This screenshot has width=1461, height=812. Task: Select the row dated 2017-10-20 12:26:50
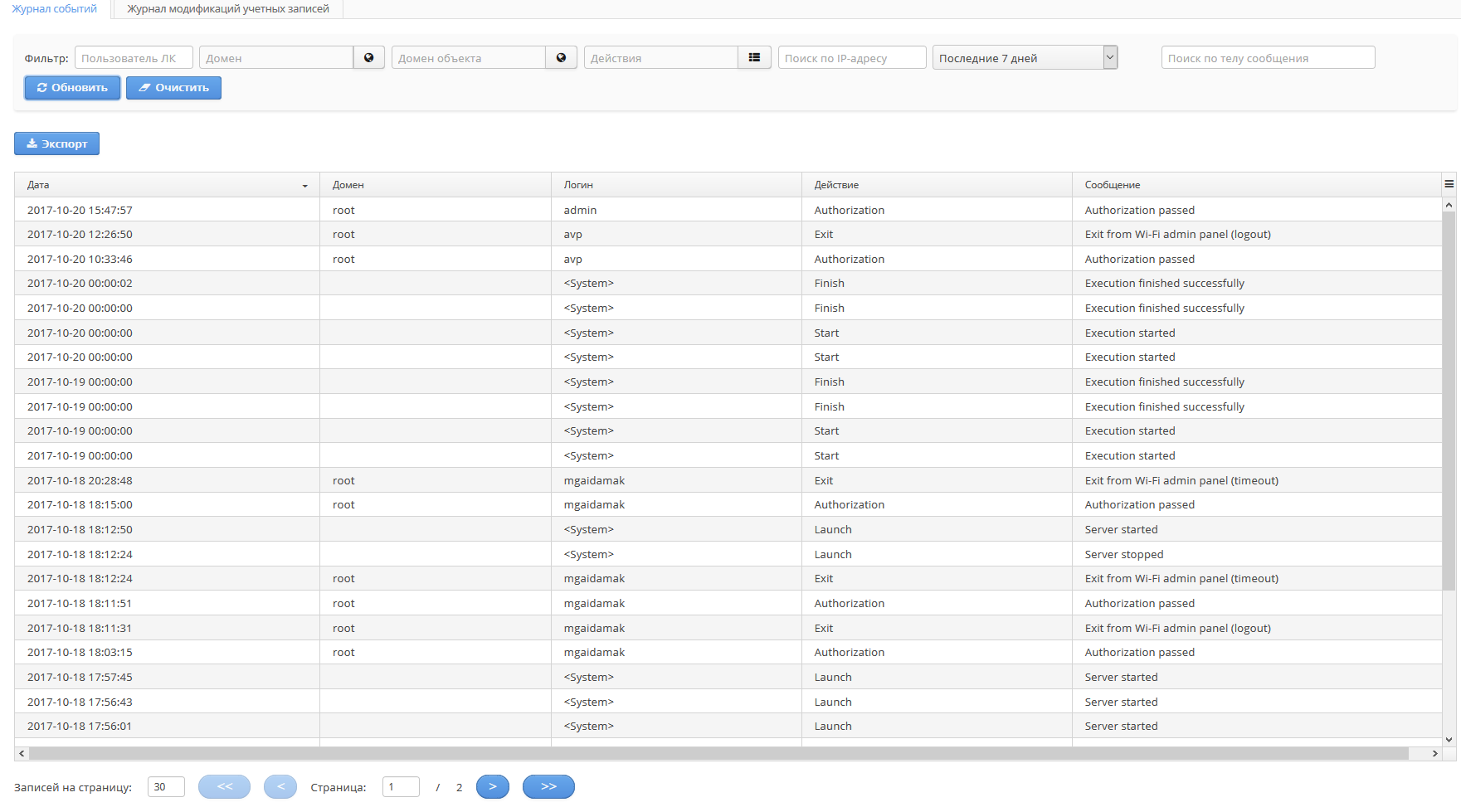pos(728,235)
